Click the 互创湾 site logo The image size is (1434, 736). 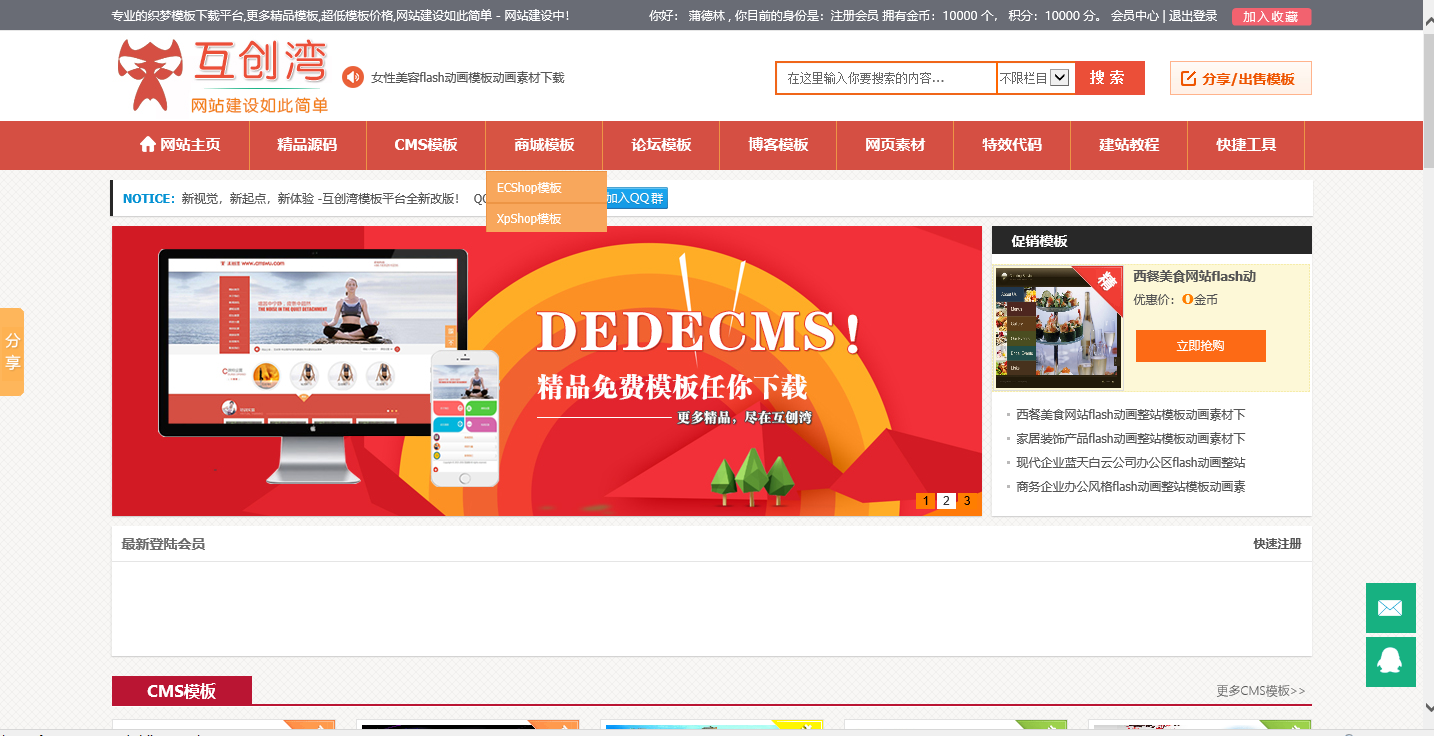[223, 76]
